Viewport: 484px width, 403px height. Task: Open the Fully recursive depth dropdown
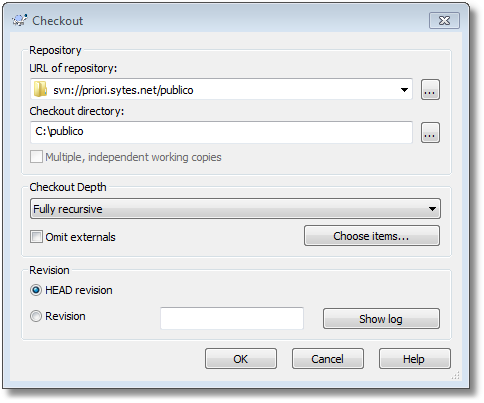pyautogui.click(x=235, y=209)
